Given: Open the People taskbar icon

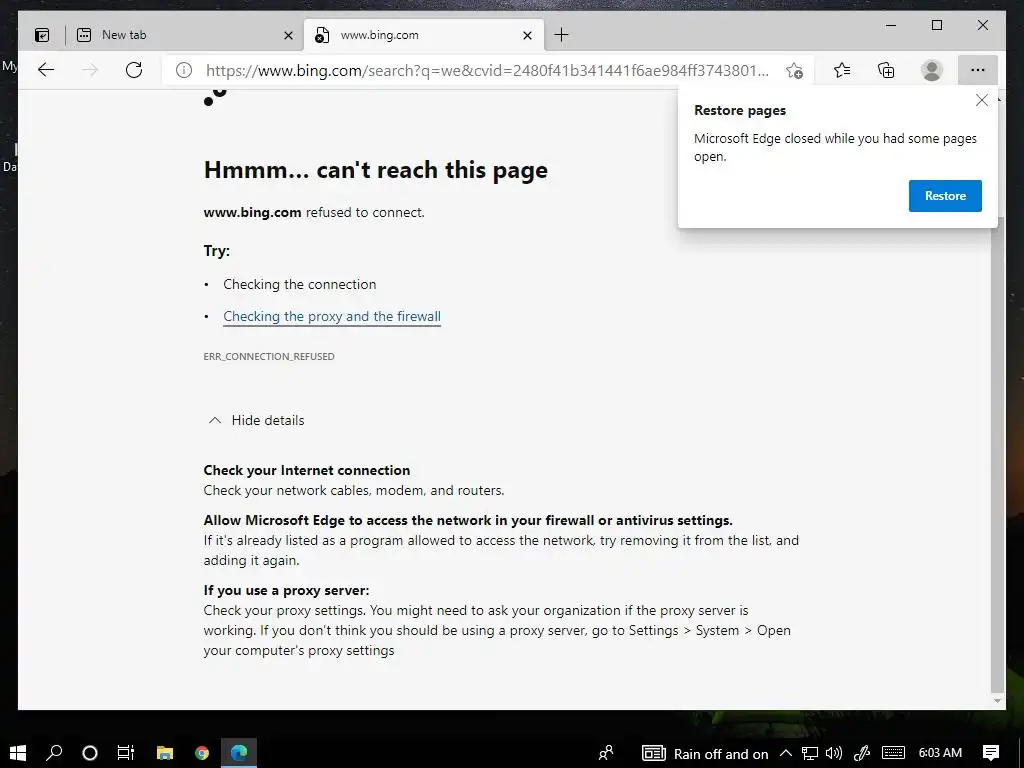Looking at the screenshot, I should pyautogui.click(x=606, y=753).
